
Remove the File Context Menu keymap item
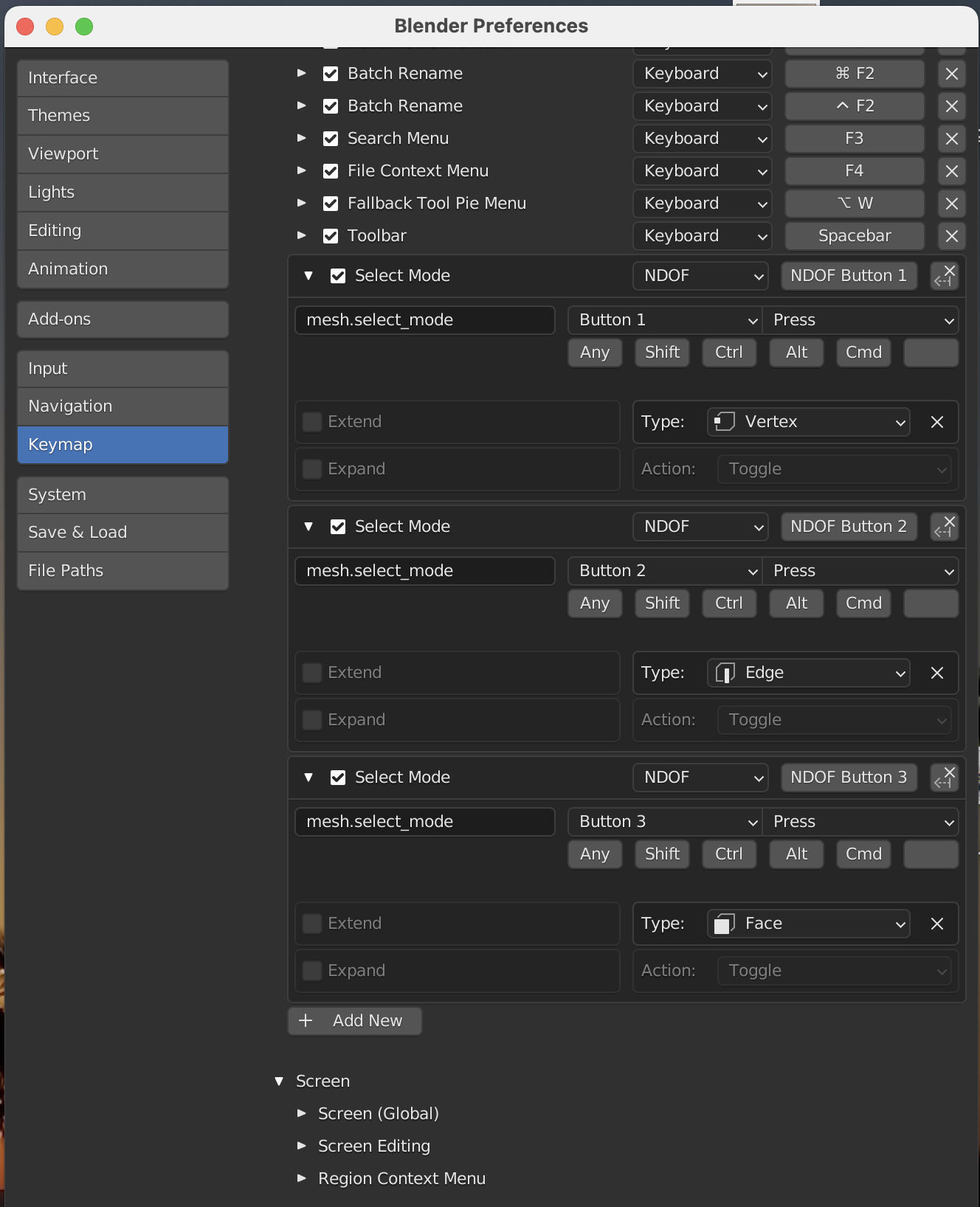pos(952,171)
